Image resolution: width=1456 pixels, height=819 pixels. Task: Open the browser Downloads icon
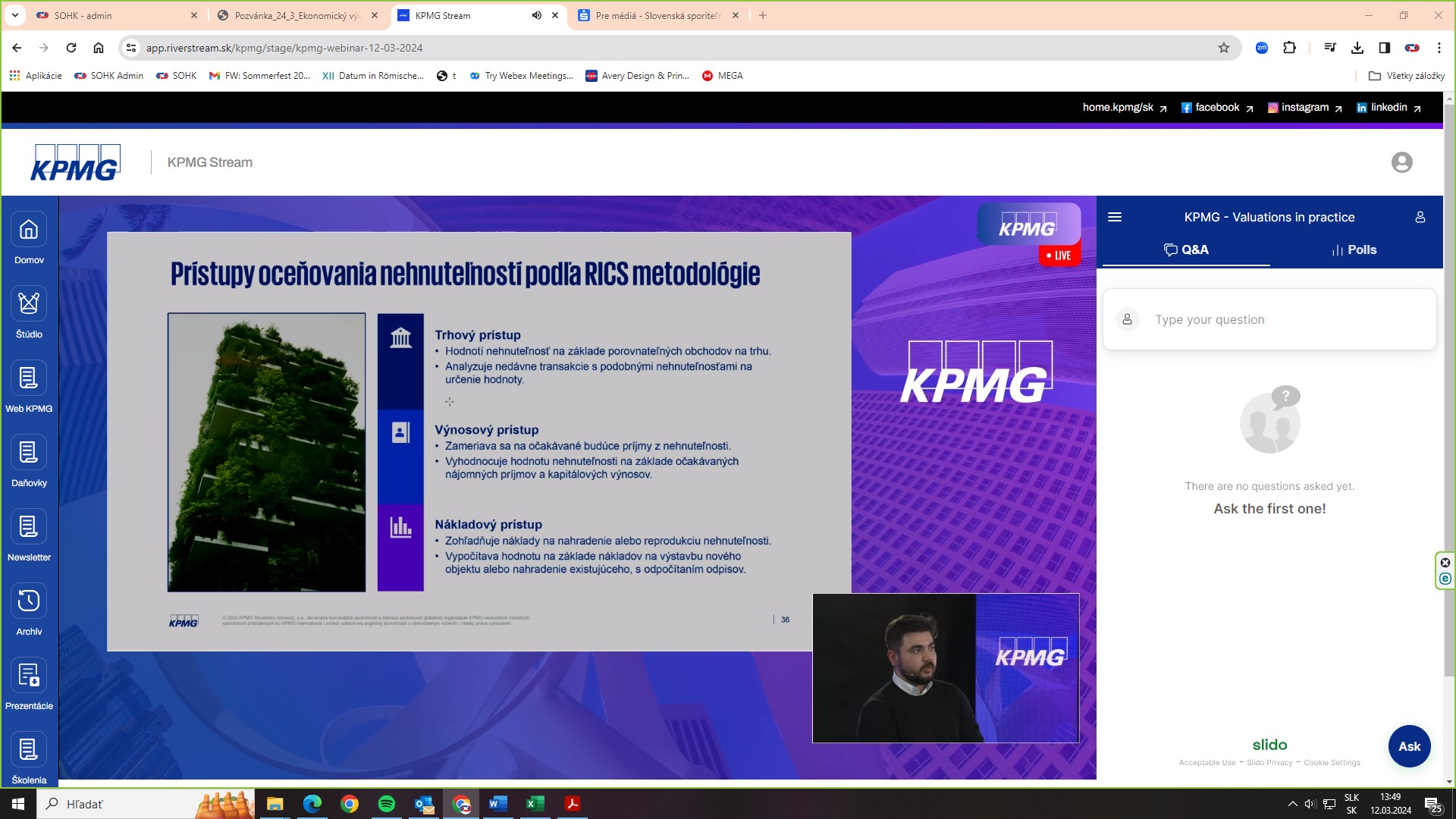pyautogui.click(x=1357, y=48)
